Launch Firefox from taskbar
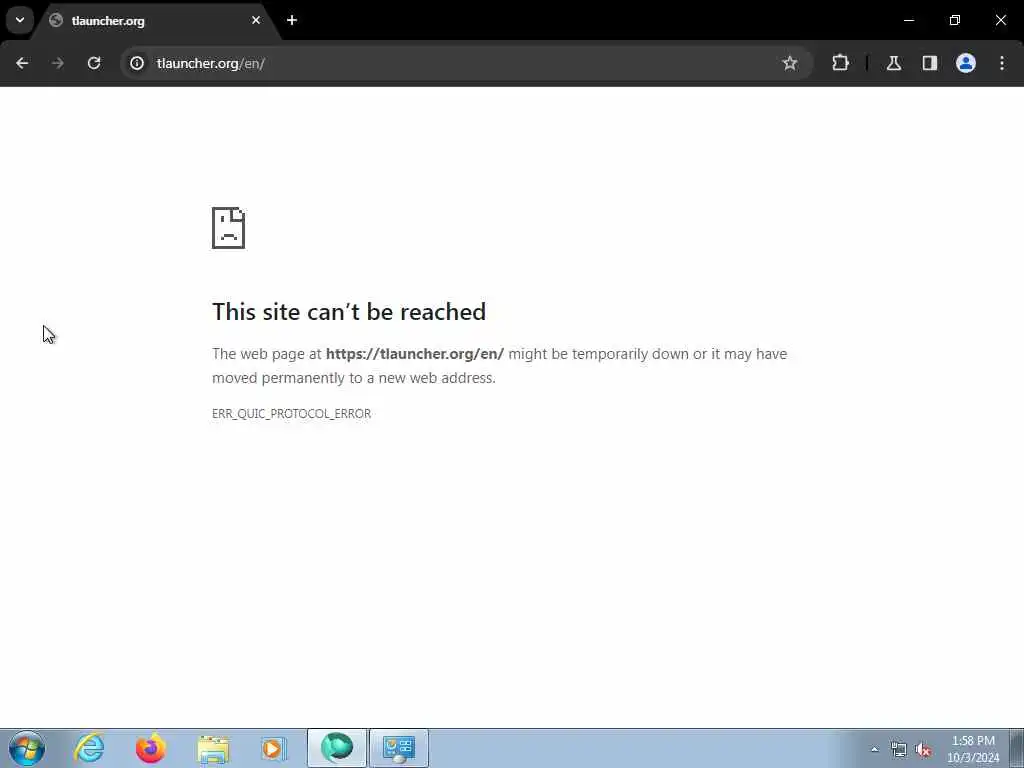The image size is (1024, 768). pos(151,748)
